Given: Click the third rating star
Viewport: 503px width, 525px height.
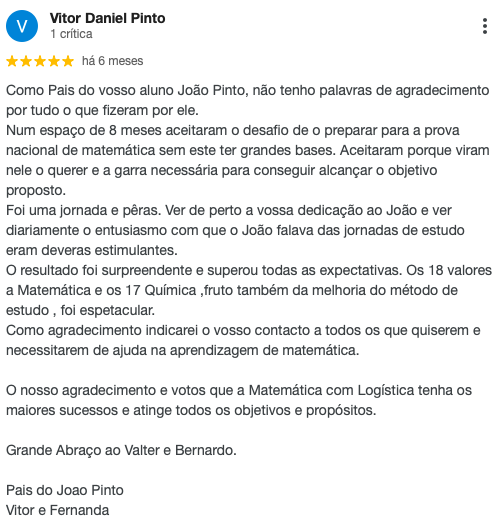Looking at the screenshot, I should [x=40, y=61].
